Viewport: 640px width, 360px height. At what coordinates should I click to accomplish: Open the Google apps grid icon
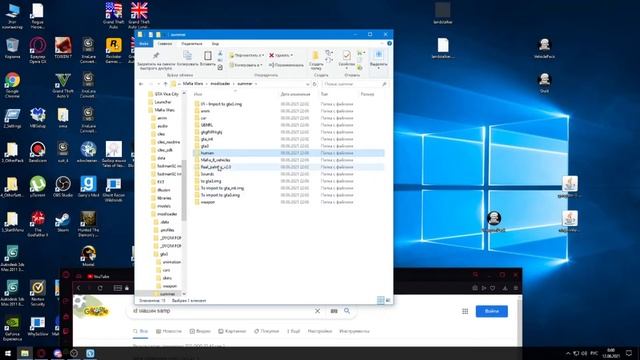465,311
